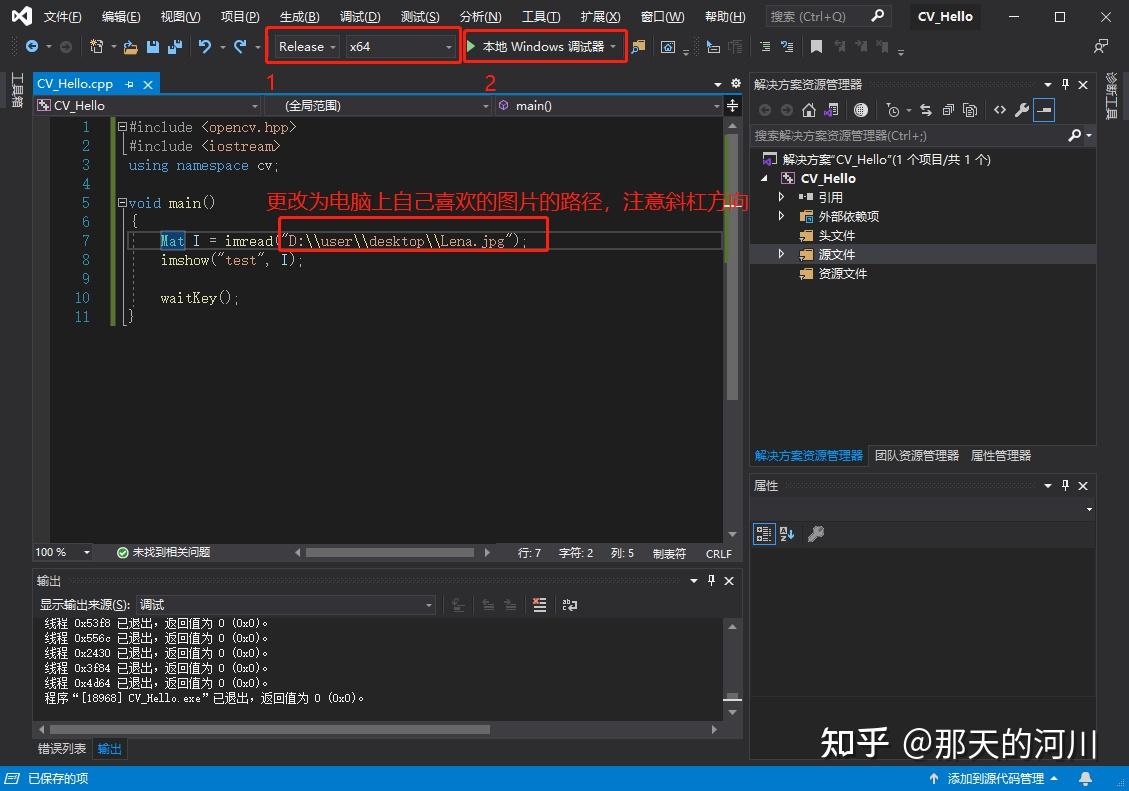Sync with active document in Solution Explorer
Screen dimensions: 1129x791
click(927, 110)
